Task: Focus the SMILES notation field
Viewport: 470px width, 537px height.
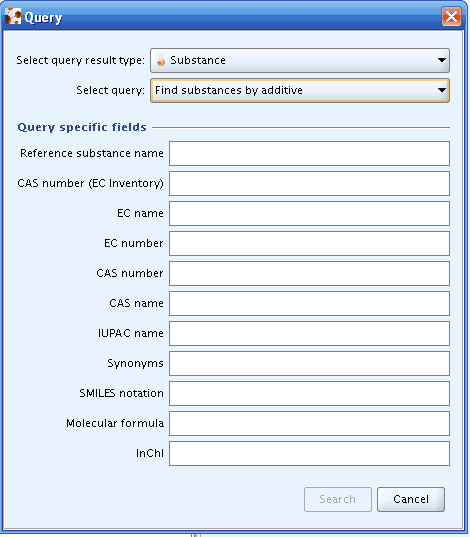Action: pos(309,393)
